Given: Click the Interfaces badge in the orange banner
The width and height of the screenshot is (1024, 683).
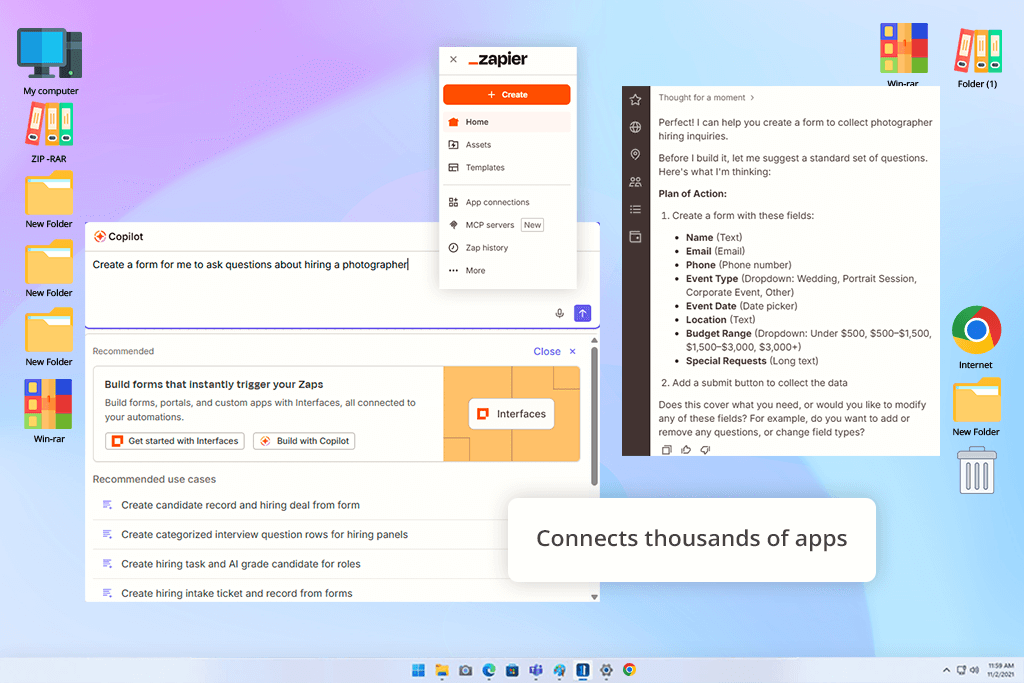Looking at the screenshot, I should pyautogui.click(x=511, y=414).
